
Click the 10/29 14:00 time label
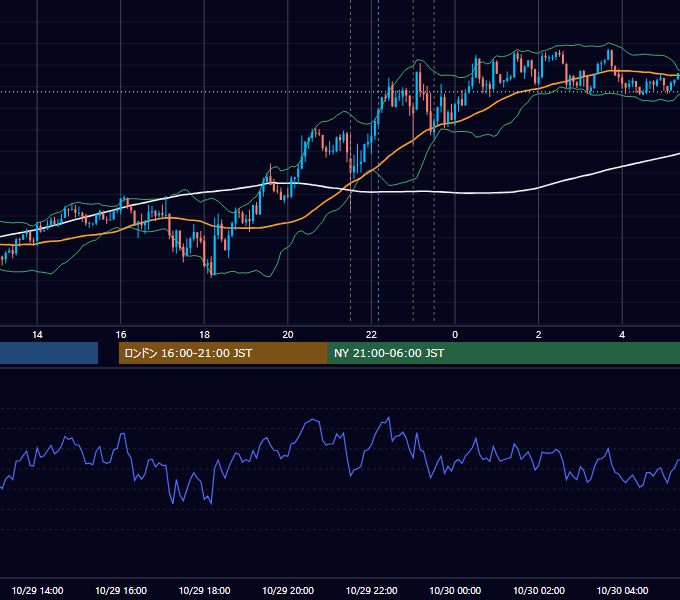tap(37, 590)
